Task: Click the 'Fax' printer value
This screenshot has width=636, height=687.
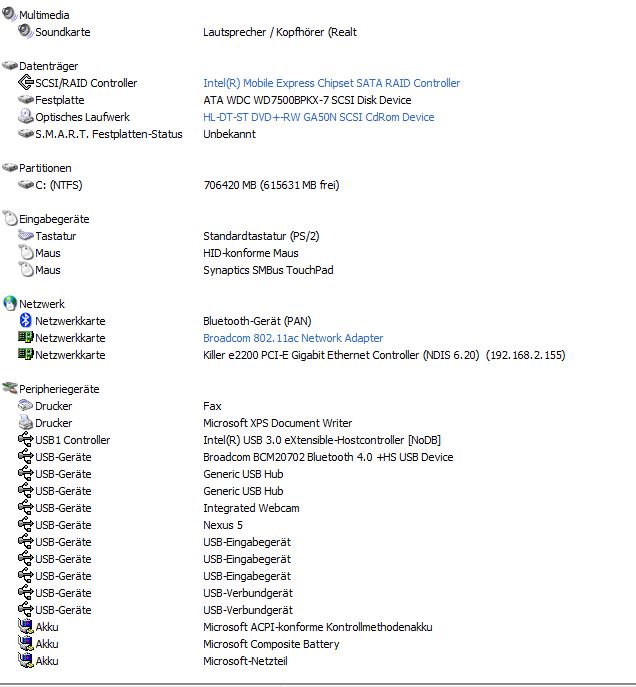Action: click(x=212, y=406)
